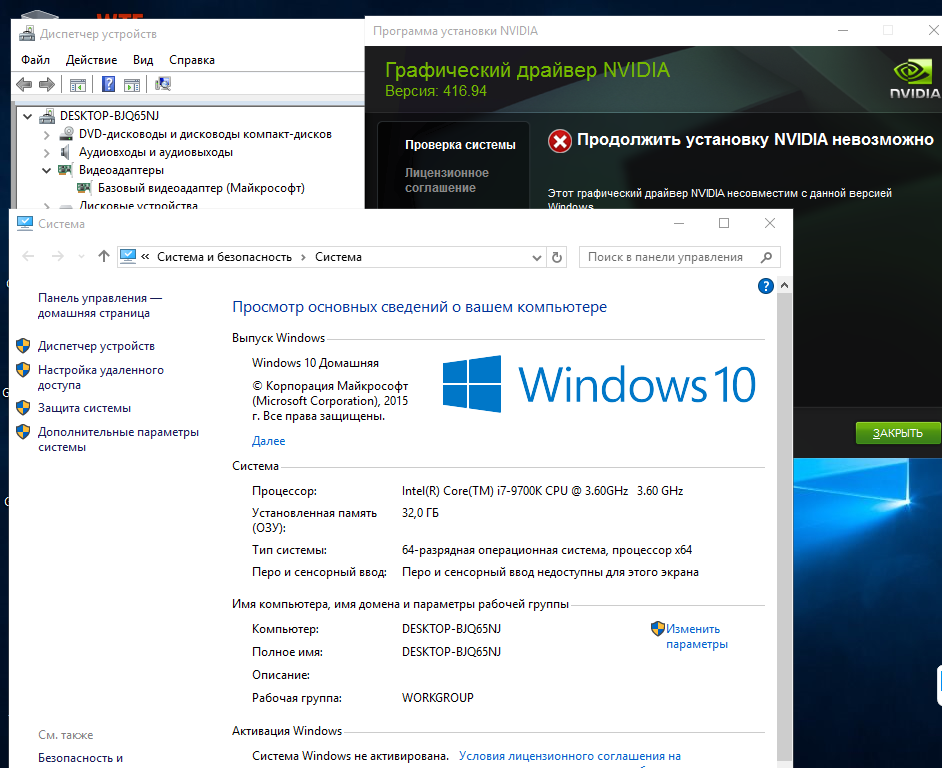Open address bar history dropdown
The width and height of the screenshot is (942, 768).
click(x=536, y=258)
